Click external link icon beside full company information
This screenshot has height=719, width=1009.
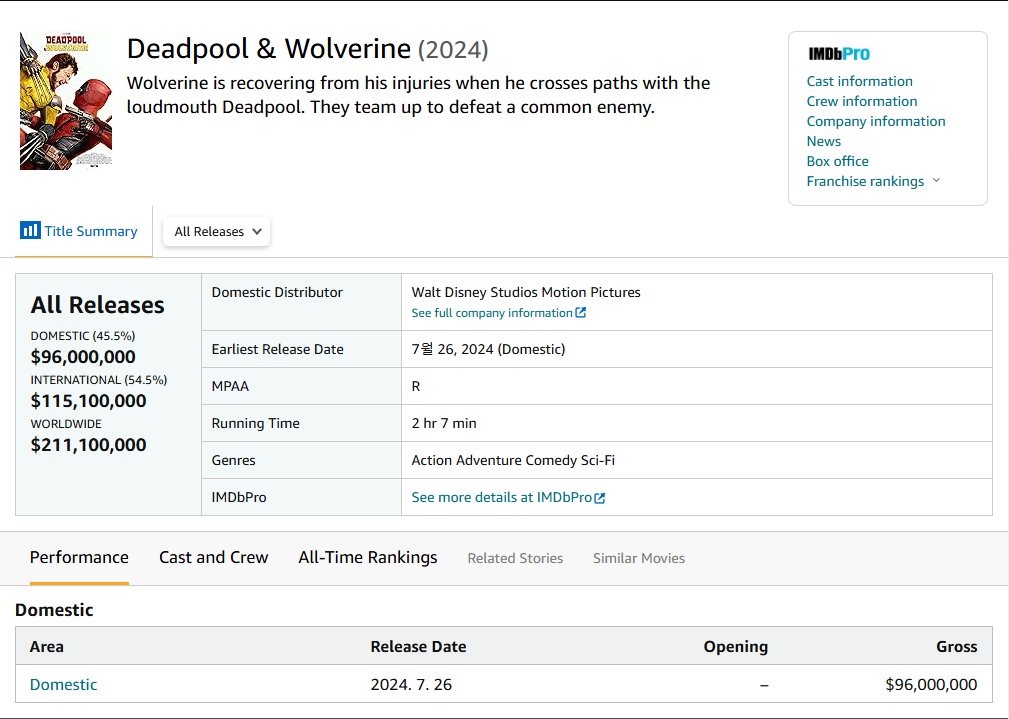pos(581,313)
